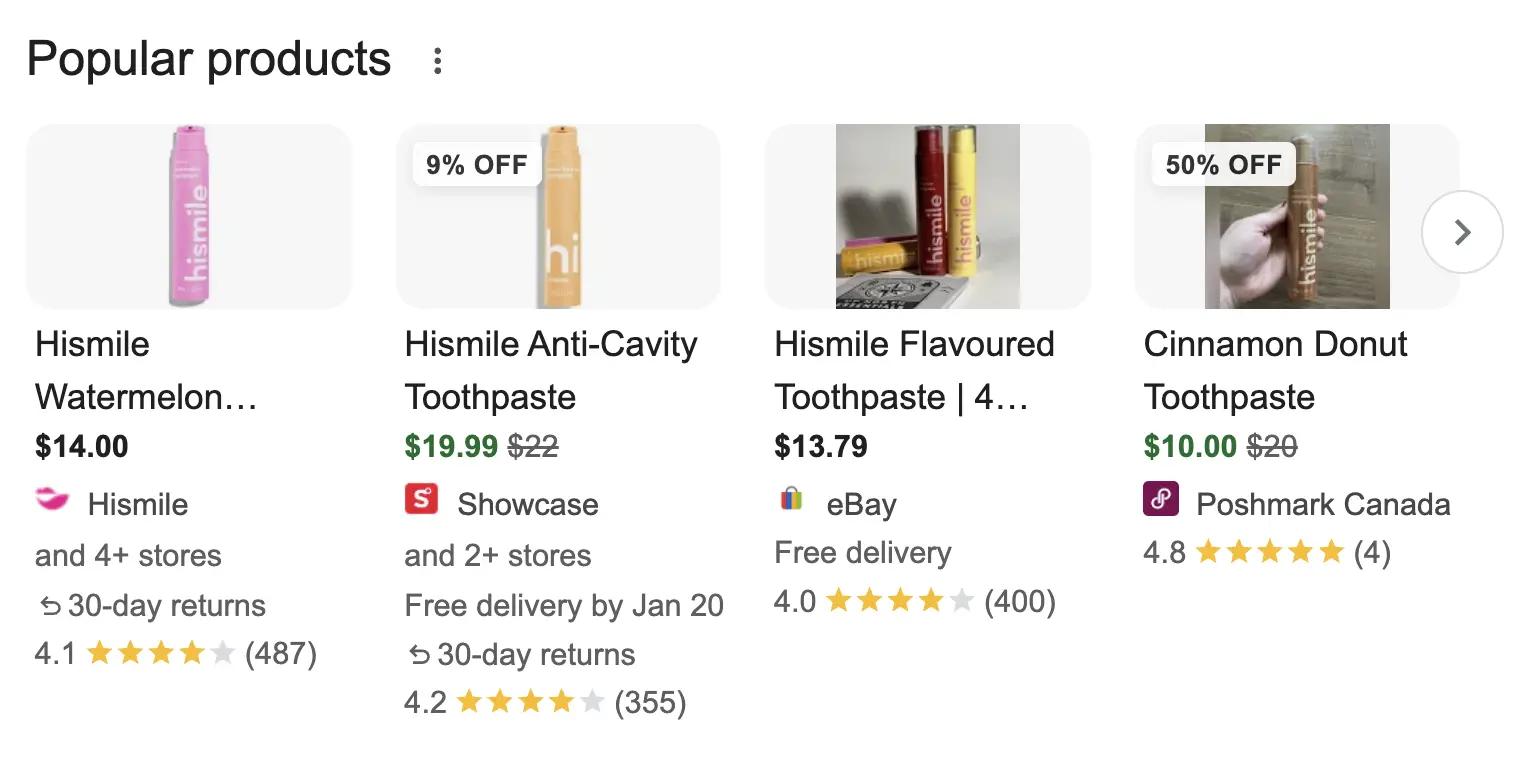Click the 30-day returns arrow icon
The width and height of the screenshot is (1540, 774).
(46, 605)
